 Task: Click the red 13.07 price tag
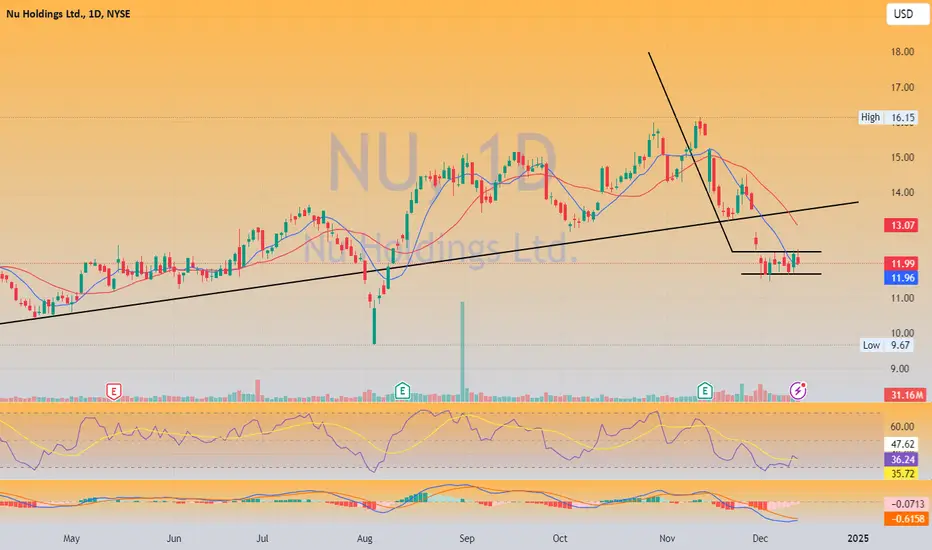click(902, 225)
